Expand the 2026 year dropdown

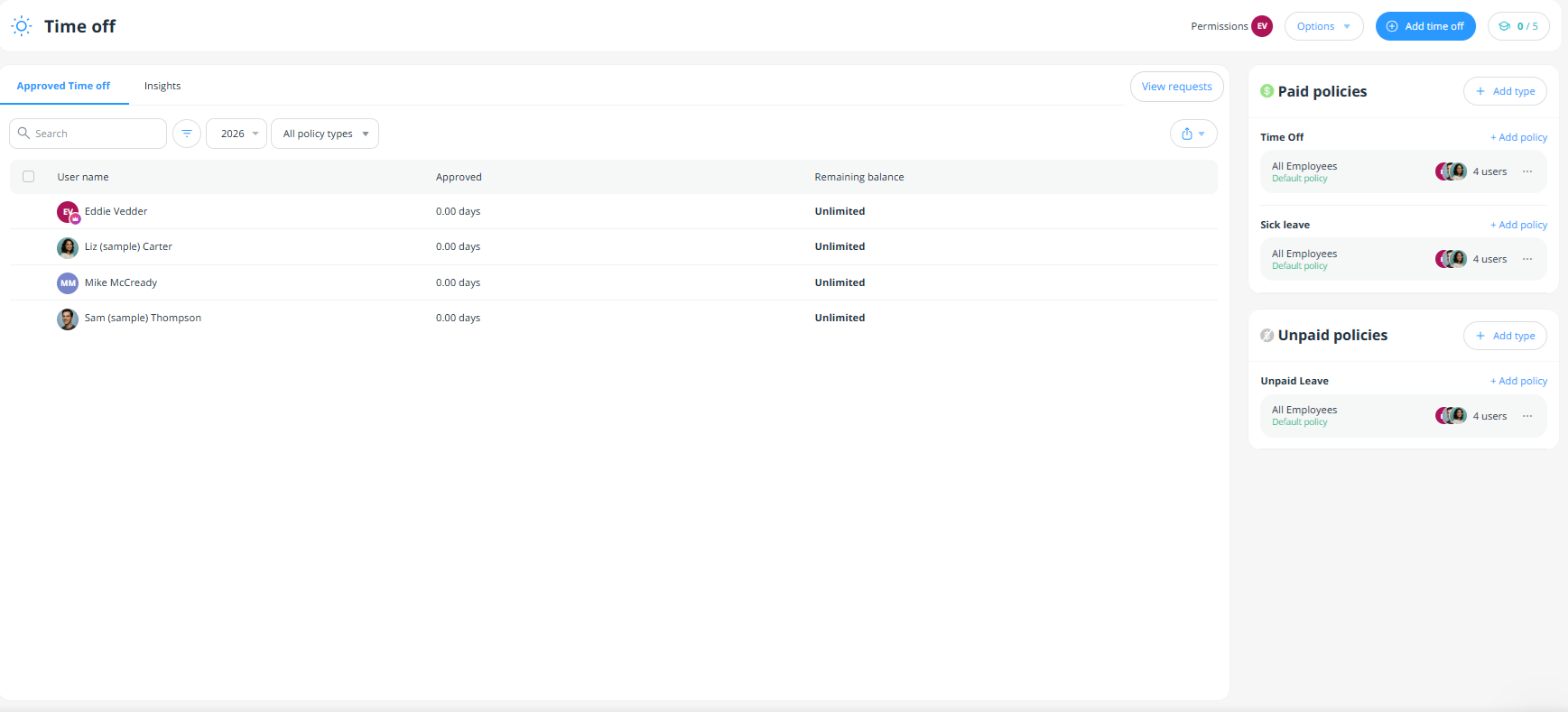237,134
